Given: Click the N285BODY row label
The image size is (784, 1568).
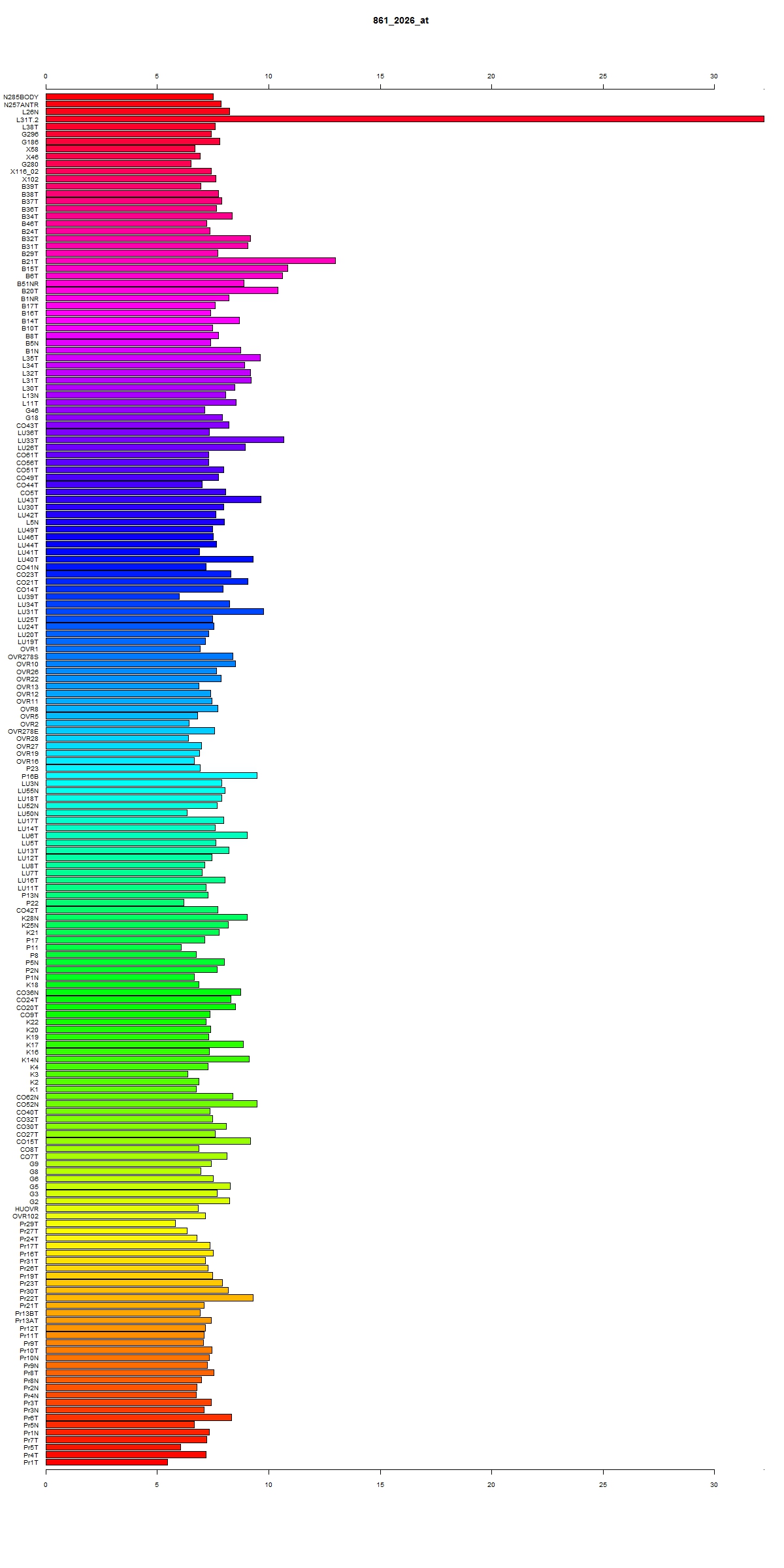Looking at the screenshot, I should tap(21, 97).
